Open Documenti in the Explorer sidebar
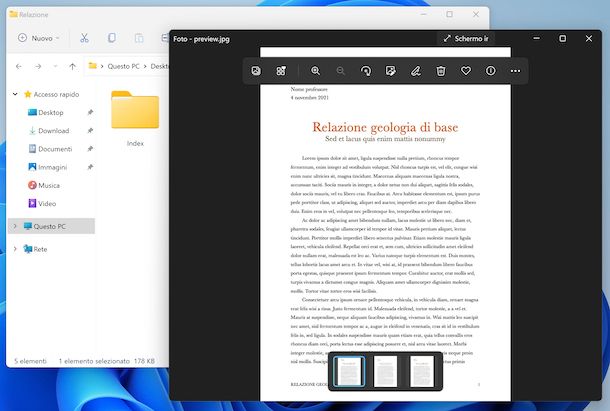610x411 pixels. 50,149
